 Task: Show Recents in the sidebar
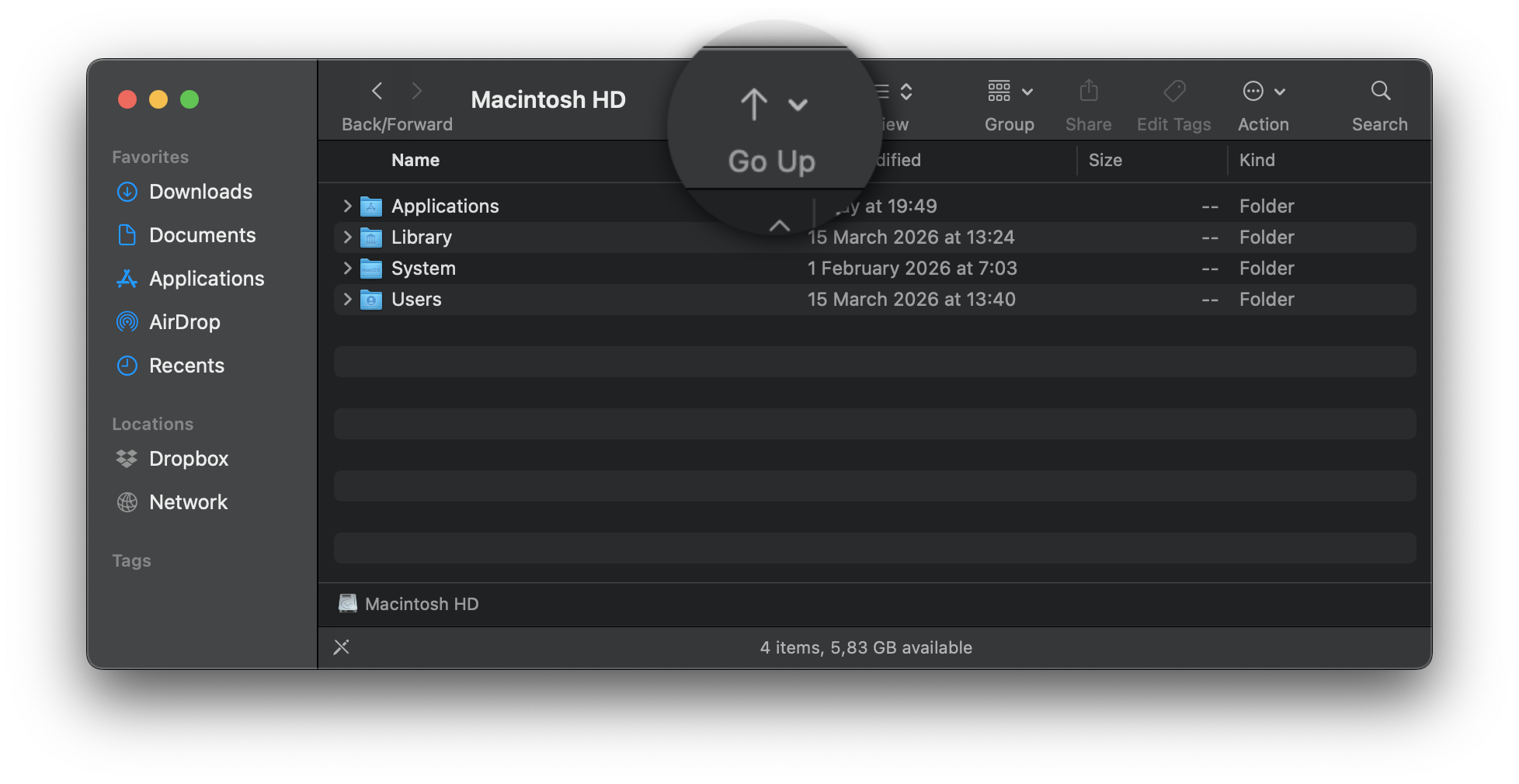click(x=186, y=365)
